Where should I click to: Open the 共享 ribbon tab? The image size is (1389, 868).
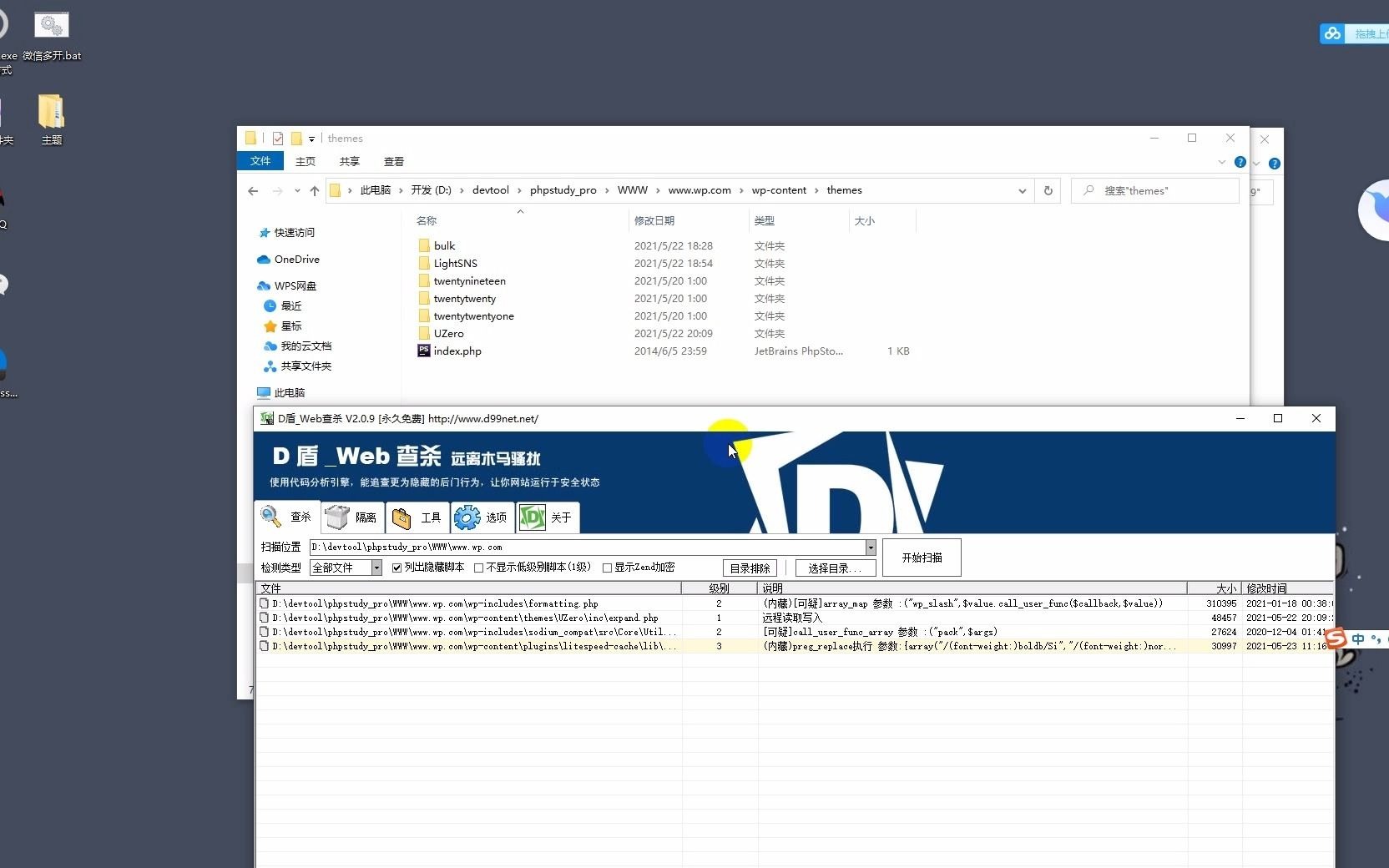point(350,161)
